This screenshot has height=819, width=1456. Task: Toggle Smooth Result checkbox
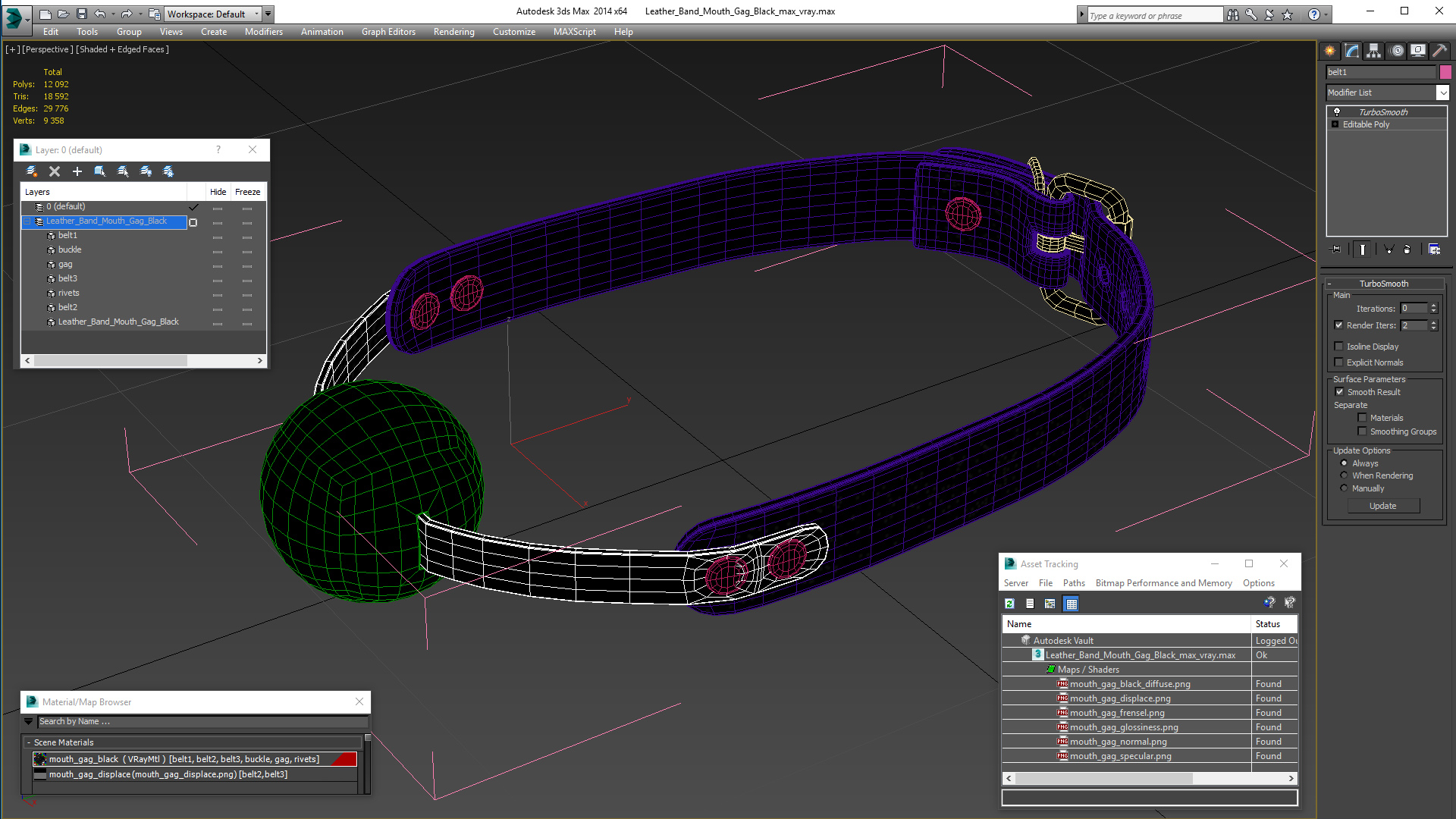[1339, 392]
